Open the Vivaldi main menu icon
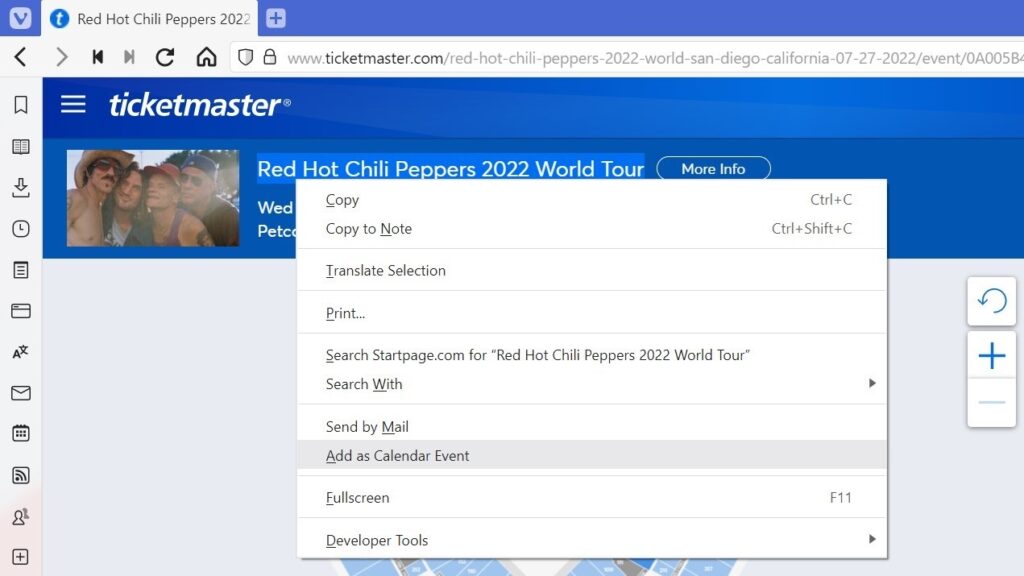Image resolution: width=1024 pixels, height=576 pixels. [20, 18]
